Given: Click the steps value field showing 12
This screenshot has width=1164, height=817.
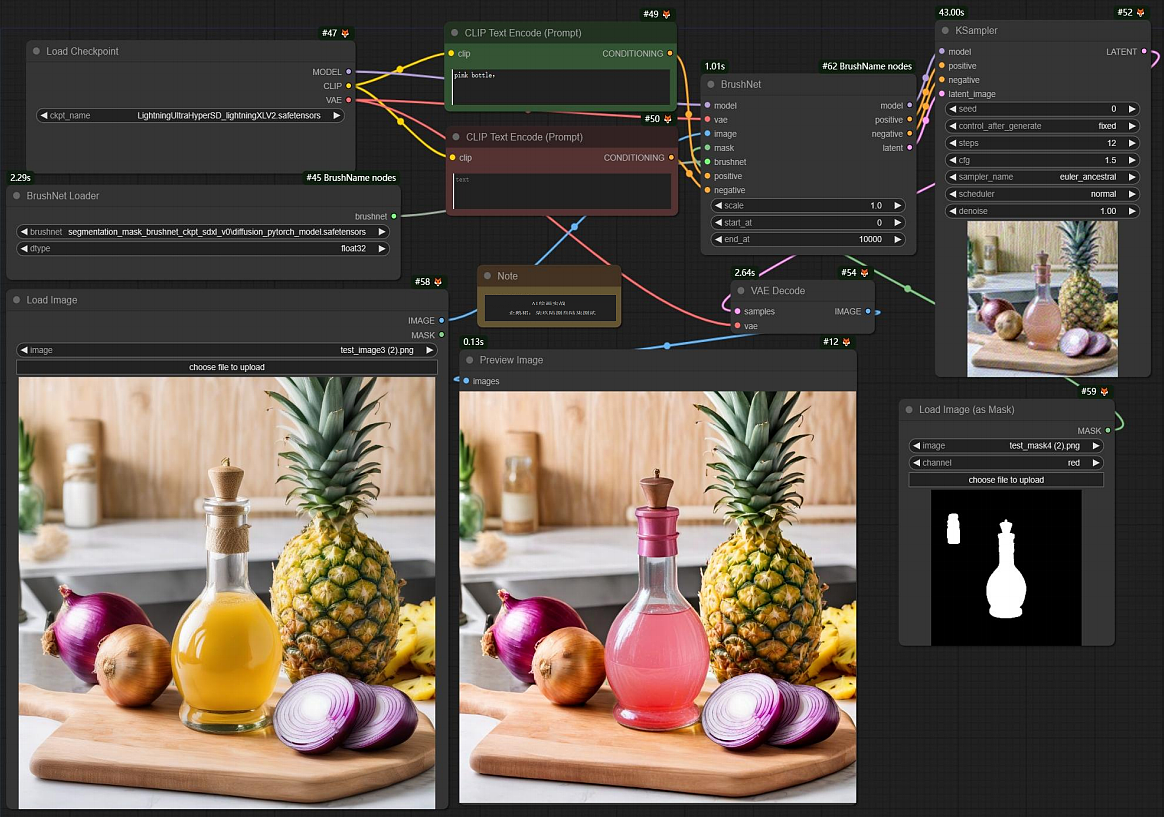Looking at the screenshot, I should pyautogui.click(x=1042, y=143).
